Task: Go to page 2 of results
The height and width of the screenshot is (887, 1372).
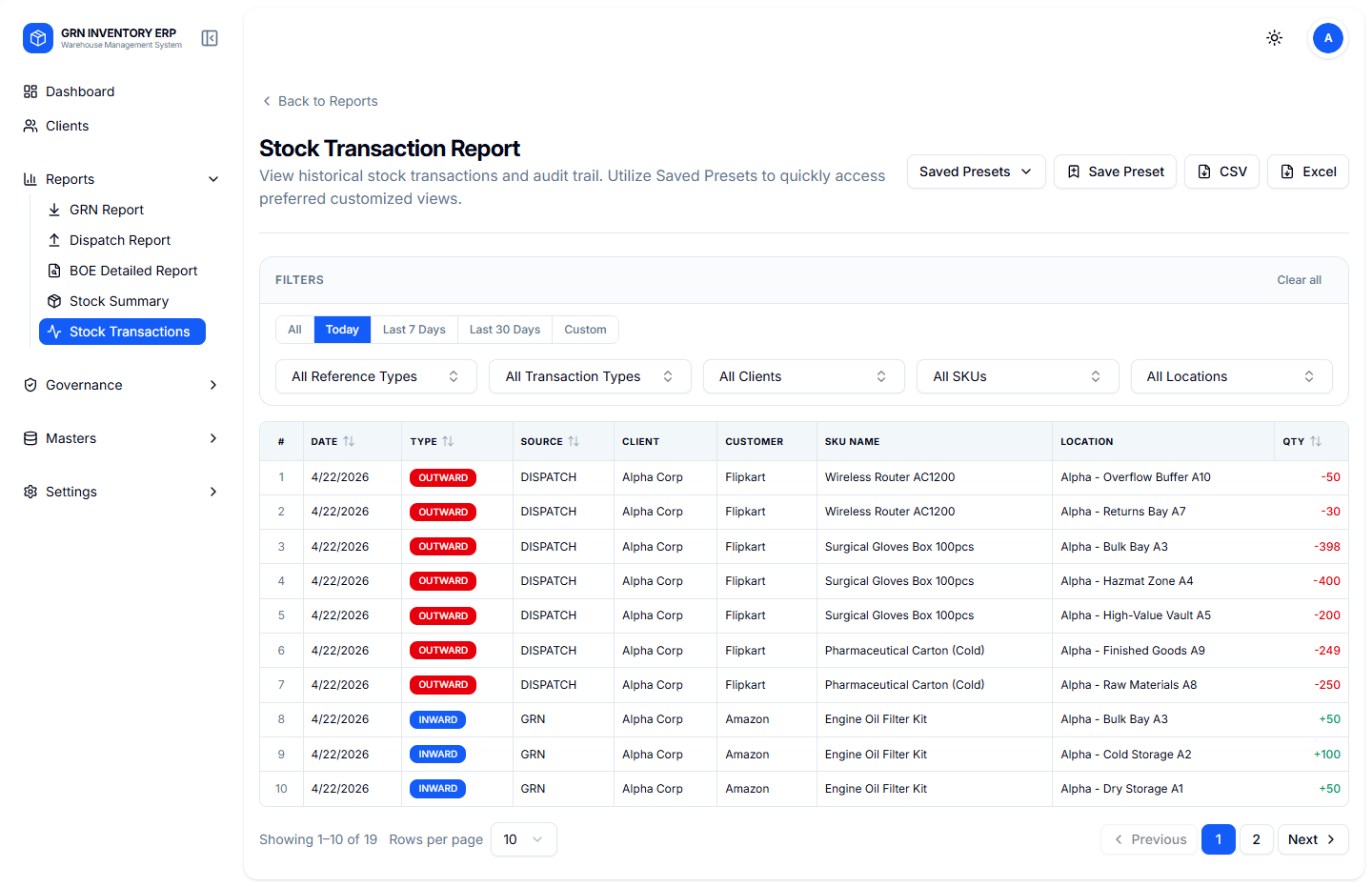Action: [x=1256, y=839]
